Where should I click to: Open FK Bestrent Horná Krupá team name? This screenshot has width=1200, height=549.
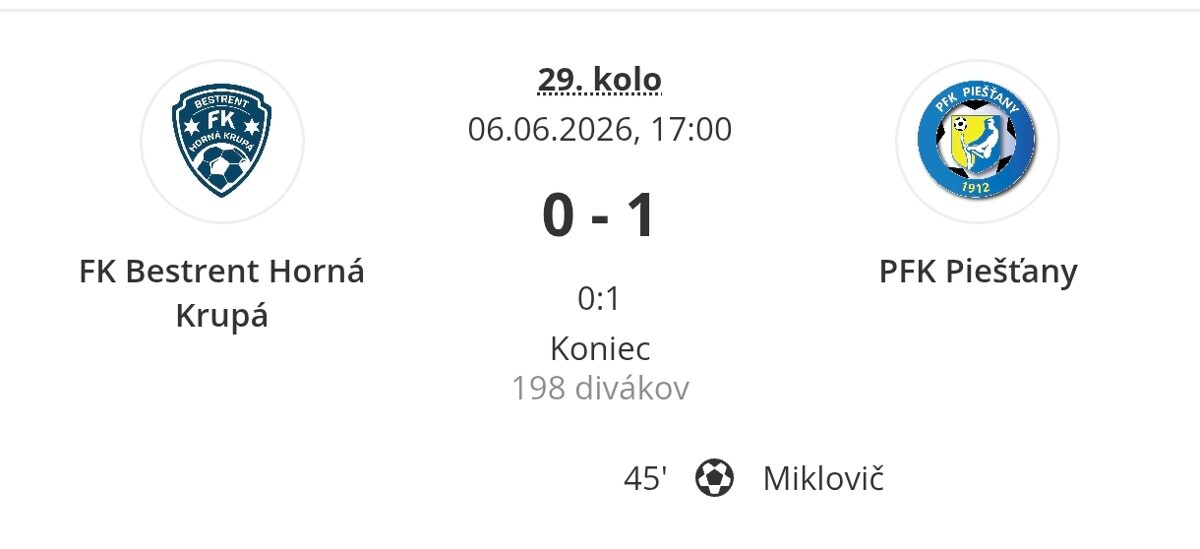(x=222, y=293)
